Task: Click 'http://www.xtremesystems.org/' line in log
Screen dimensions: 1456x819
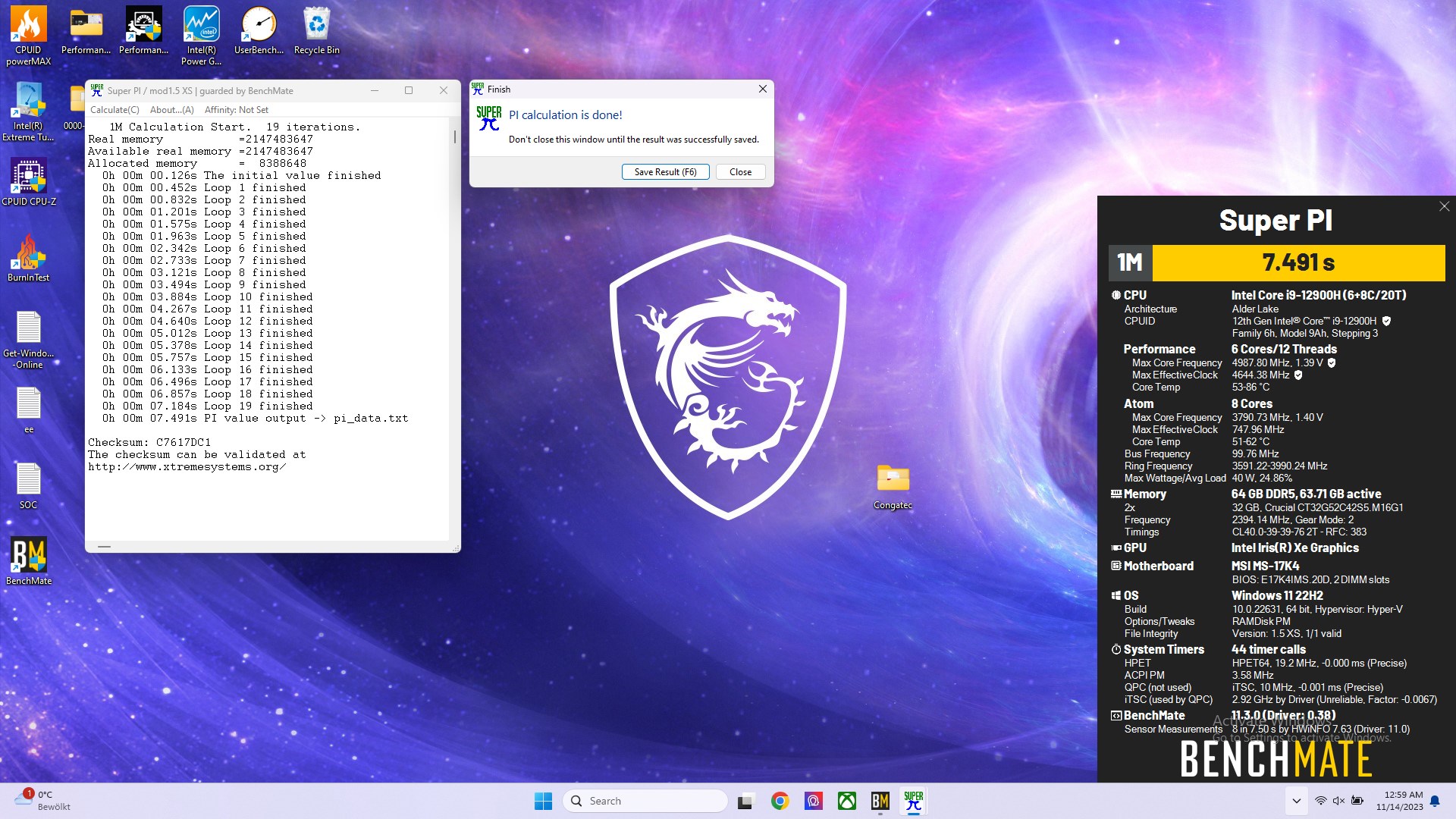Action: pyautogui.click(x=187, y=466)
